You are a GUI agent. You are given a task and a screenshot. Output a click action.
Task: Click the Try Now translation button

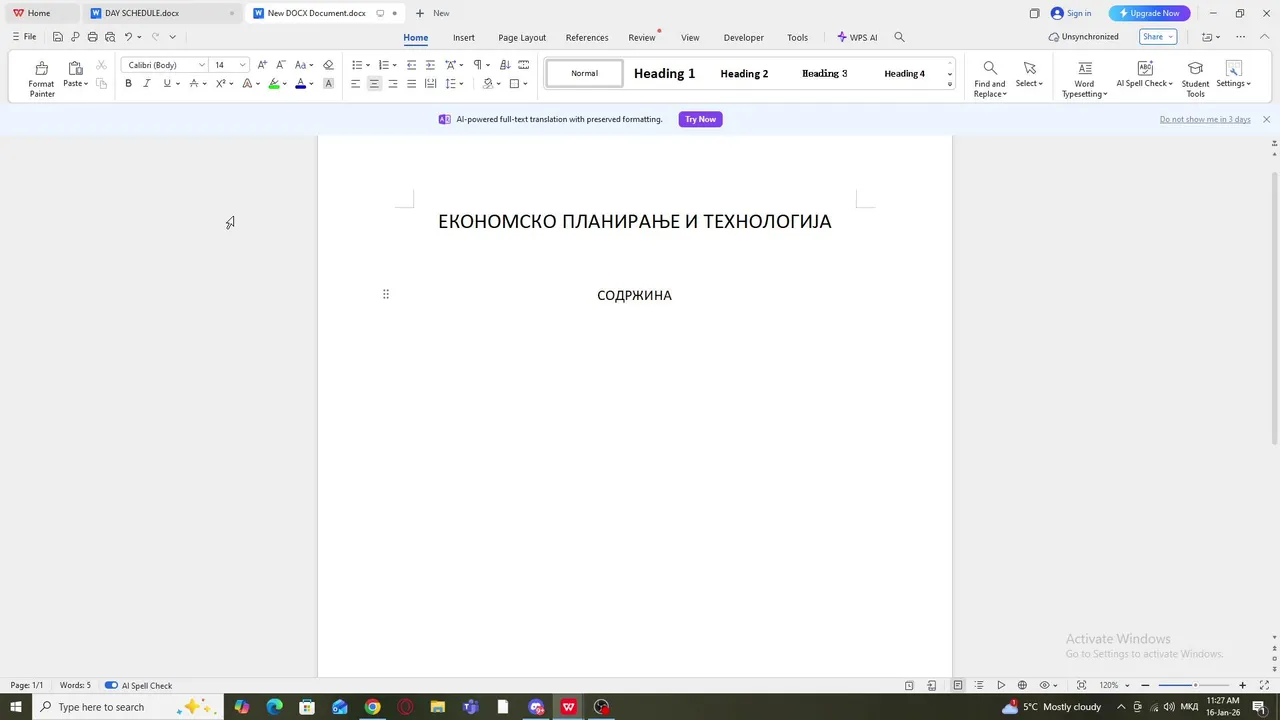pyautogui.click(x=700, y=119)
